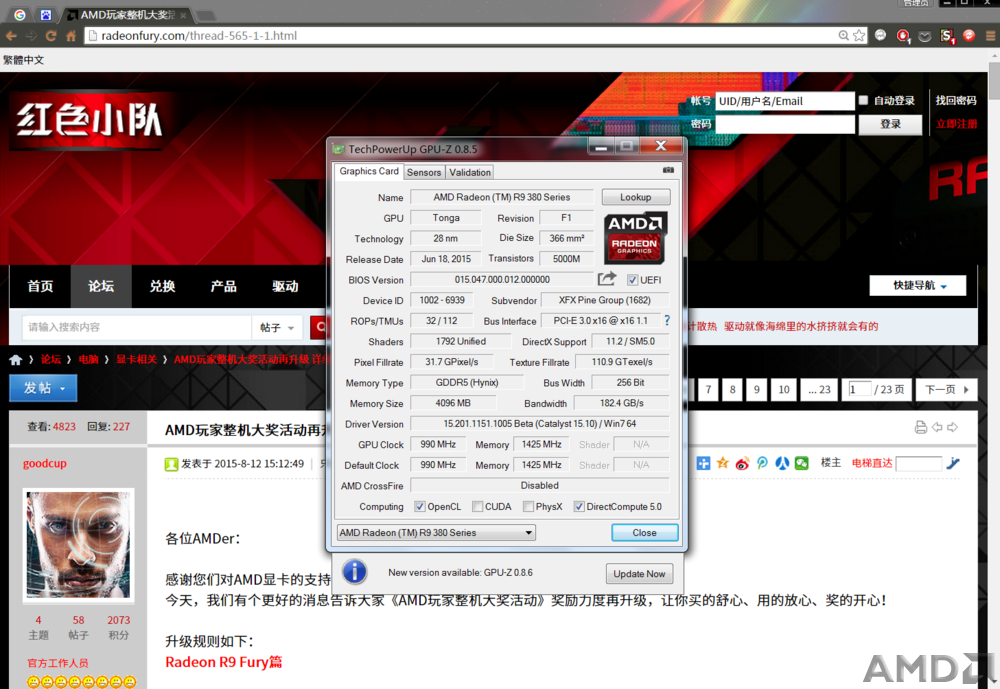Click the browser home icon
The width and height of the screenshot is (1000, 689).
tap(71, 36)
